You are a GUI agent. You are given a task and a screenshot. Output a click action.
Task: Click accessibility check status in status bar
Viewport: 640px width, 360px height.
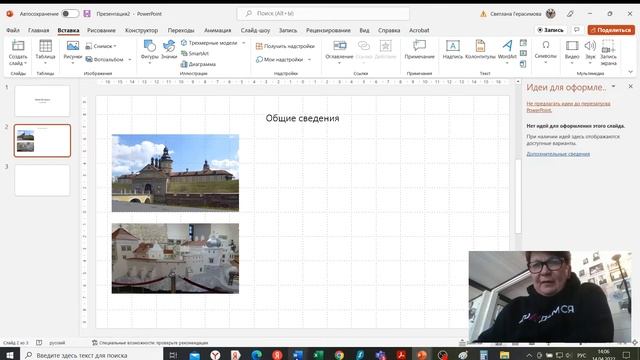pos(150,343)
